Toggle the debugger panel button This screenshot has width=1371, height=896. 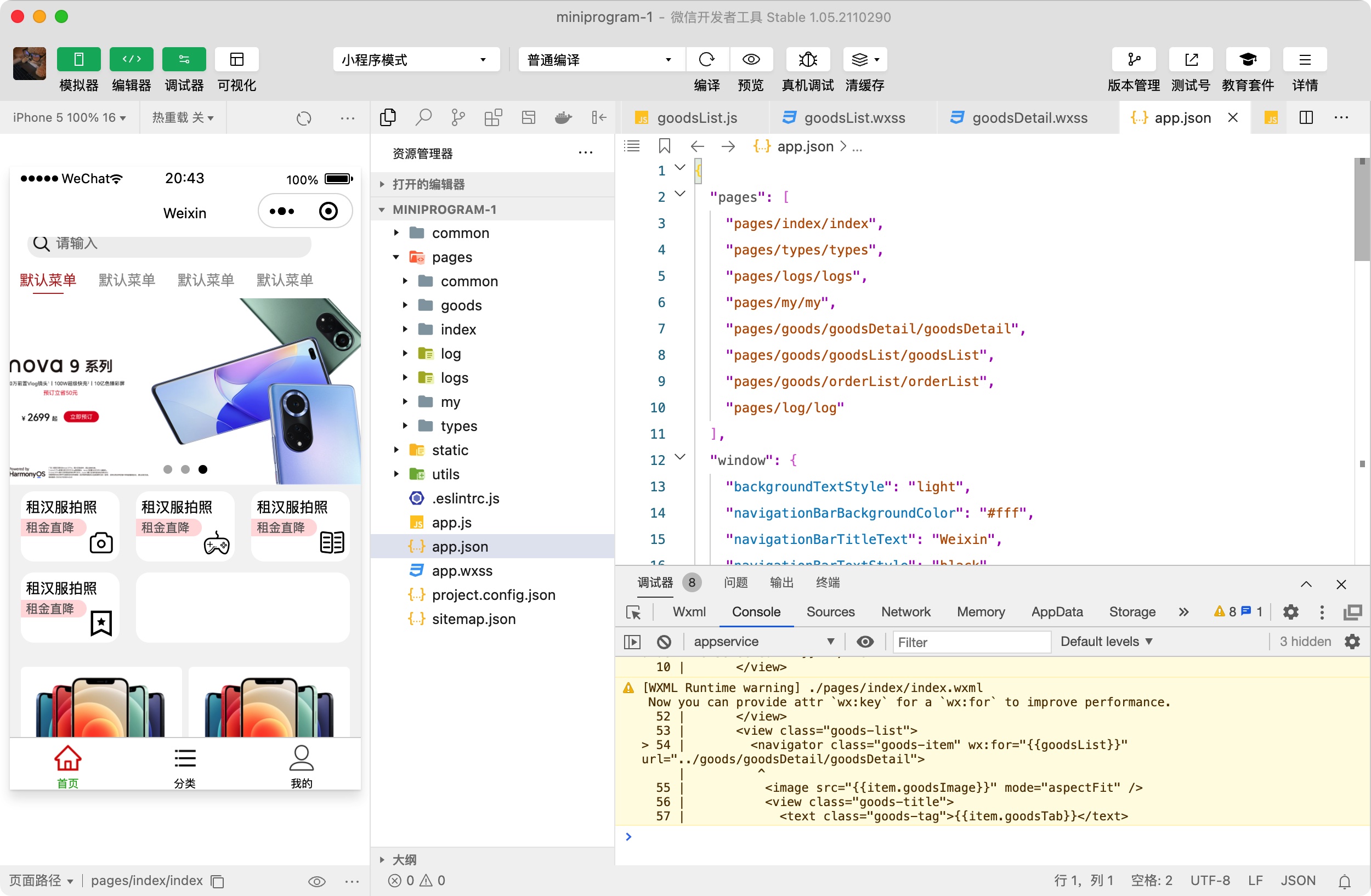(184, 59)
